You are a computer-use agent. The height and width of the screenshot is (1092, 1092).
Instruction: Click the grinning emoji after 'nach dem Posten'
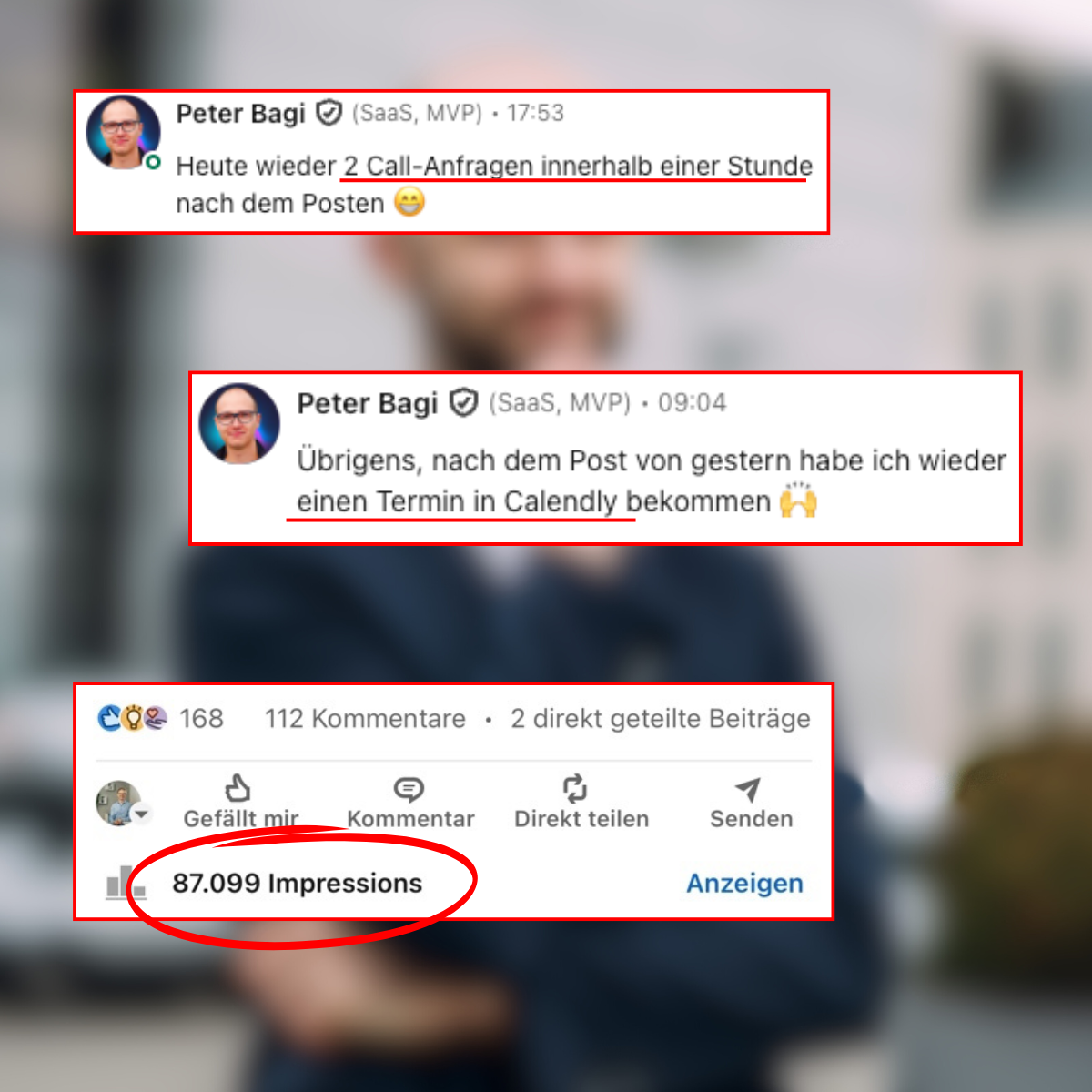click(409, 202)
